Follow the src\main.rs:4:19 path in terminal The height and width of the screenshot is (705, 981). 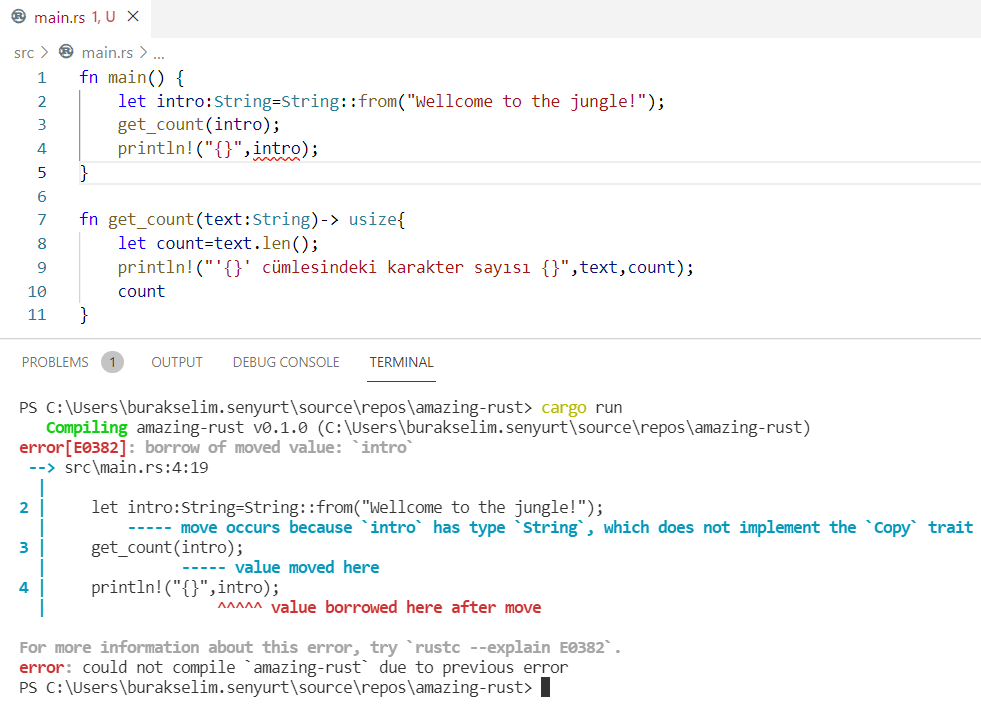pos(136,467)
